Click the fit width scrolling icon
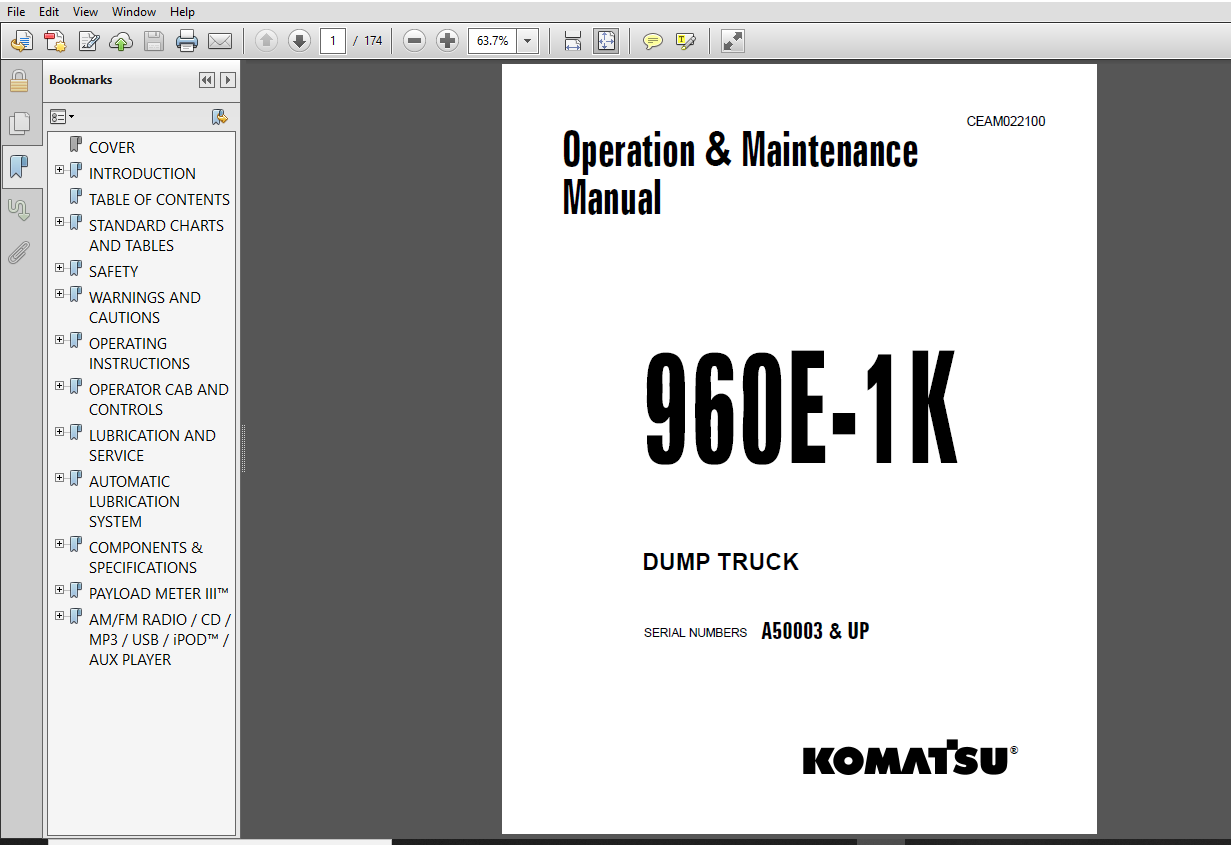This screenshot has width=1231, height=845. [573, 41]
